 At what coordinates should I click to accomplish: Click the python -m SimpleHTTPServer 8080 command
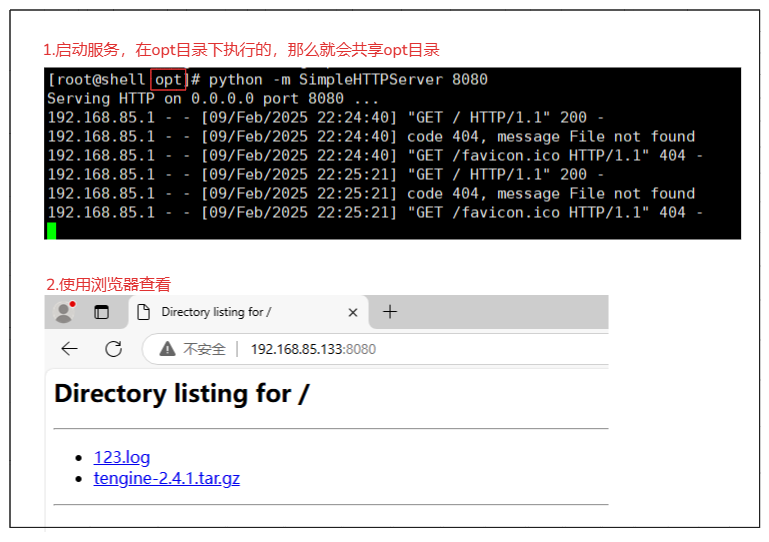[x=347, y=79]
